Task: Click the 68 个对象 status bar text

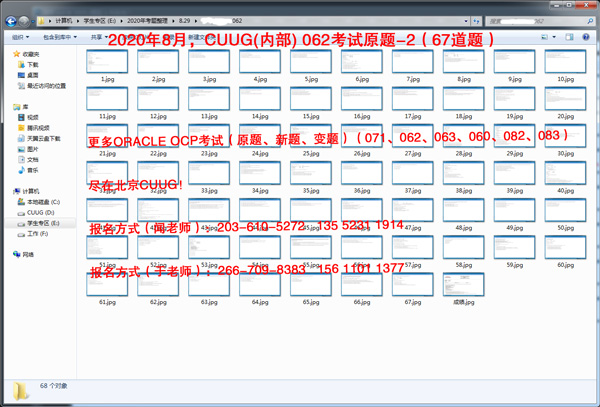Action: [54, 386]
